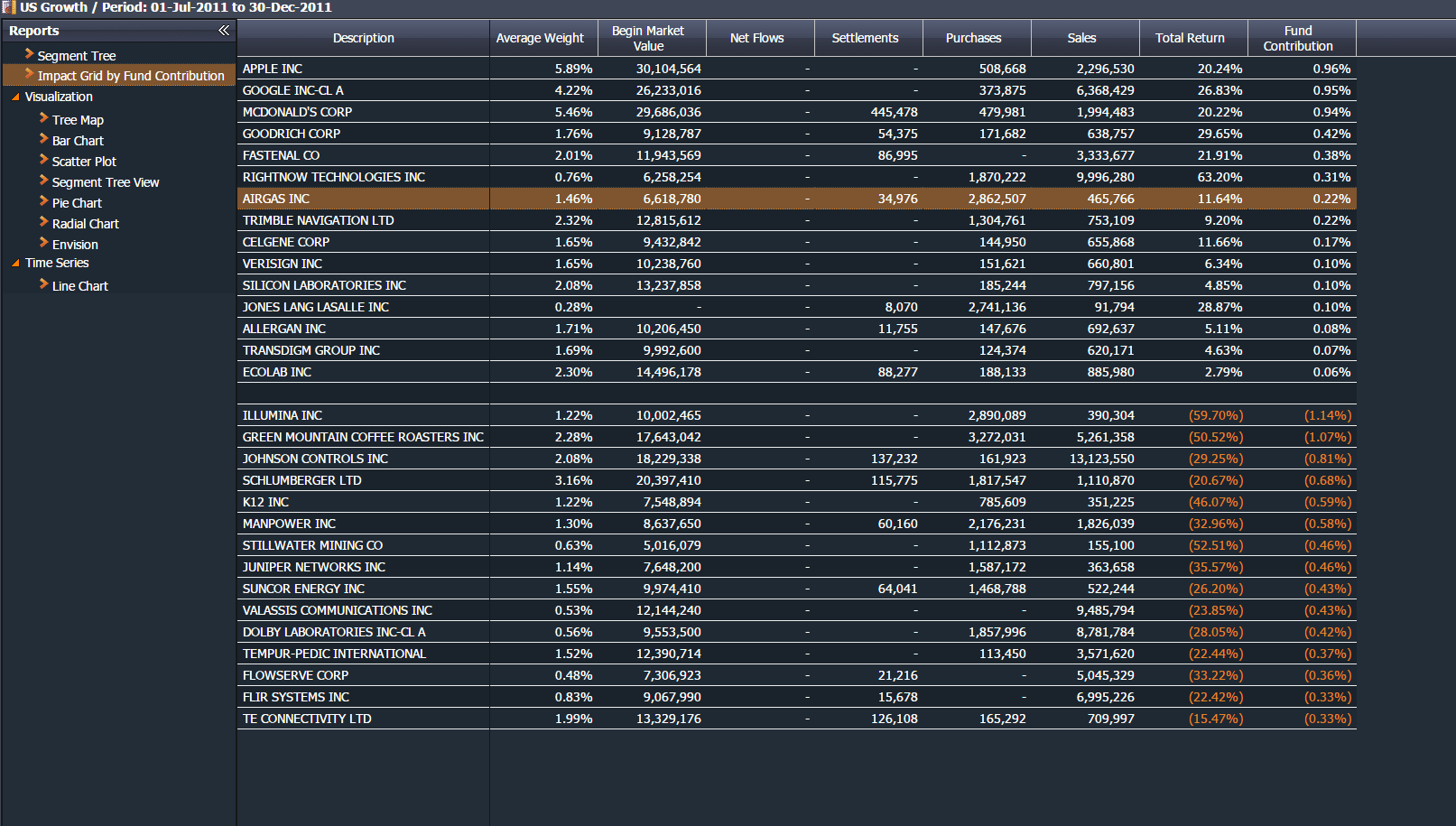Click the highlighted AIRGAS INC row
The width and height of the screenshot is (1456, 826).
[797, 199]
